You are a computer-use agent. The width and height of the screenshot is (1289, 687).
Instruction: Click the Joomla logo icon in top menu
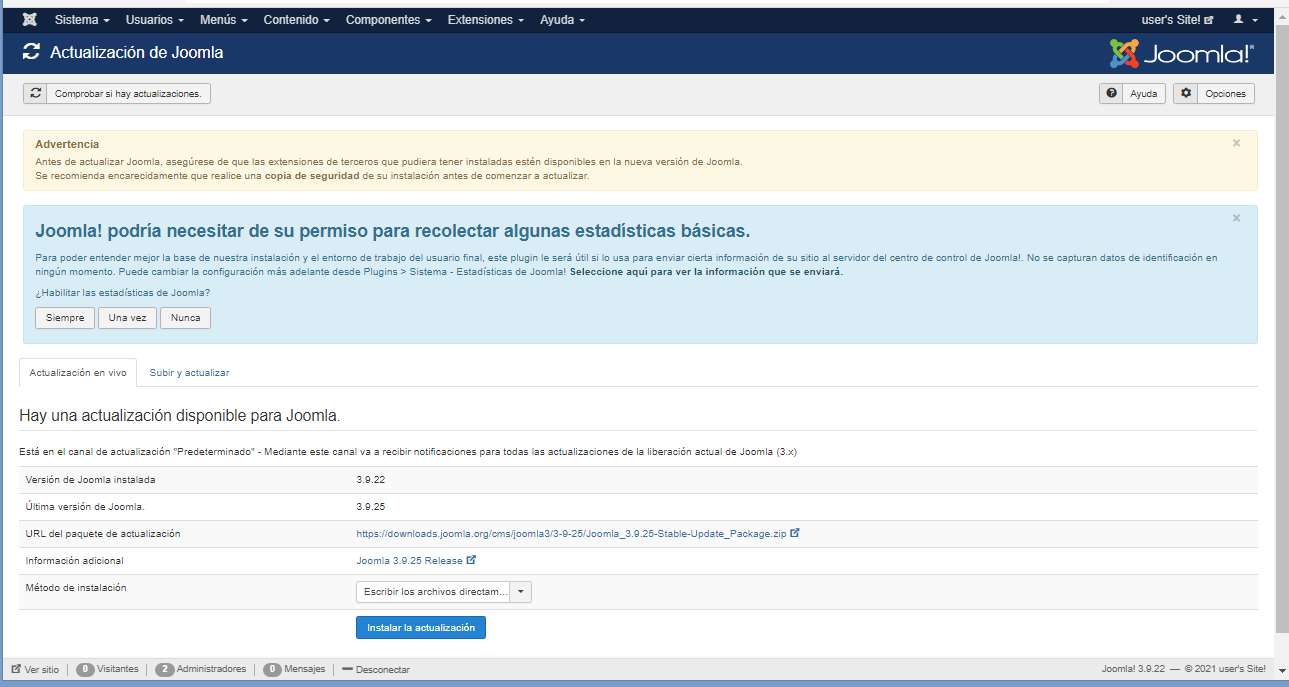click(x=30, y=20)
